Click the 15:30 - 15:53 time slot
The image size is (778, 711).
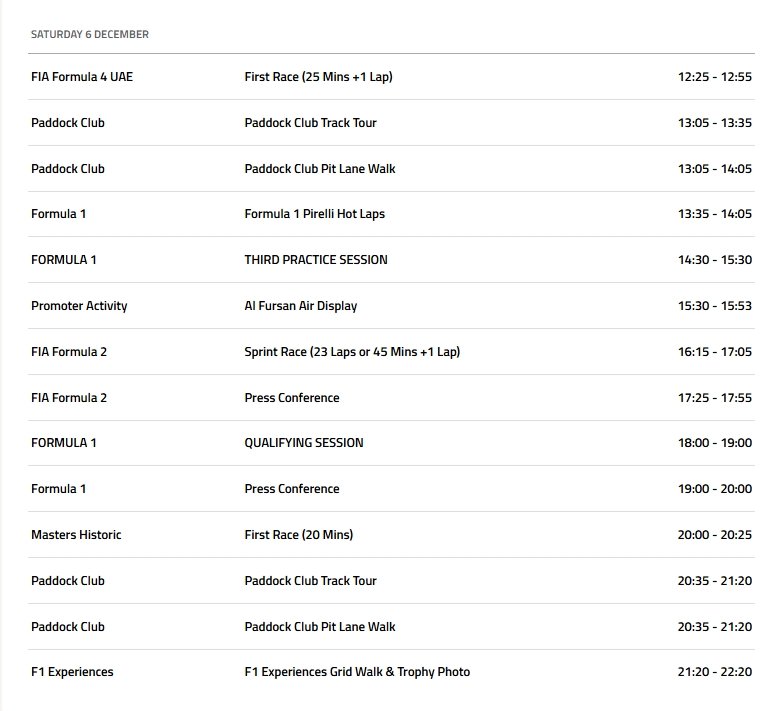pyautogui.click(x=714, y=306)
